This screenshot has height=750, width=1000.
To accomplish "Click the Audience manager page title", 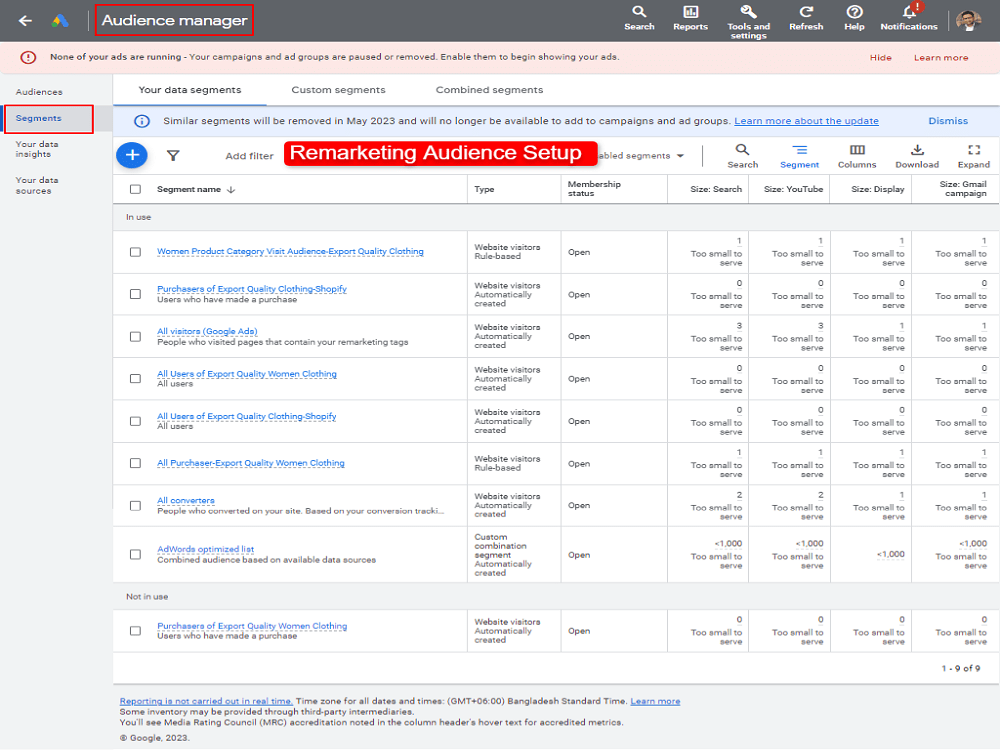I will click(x=174, y=20).
